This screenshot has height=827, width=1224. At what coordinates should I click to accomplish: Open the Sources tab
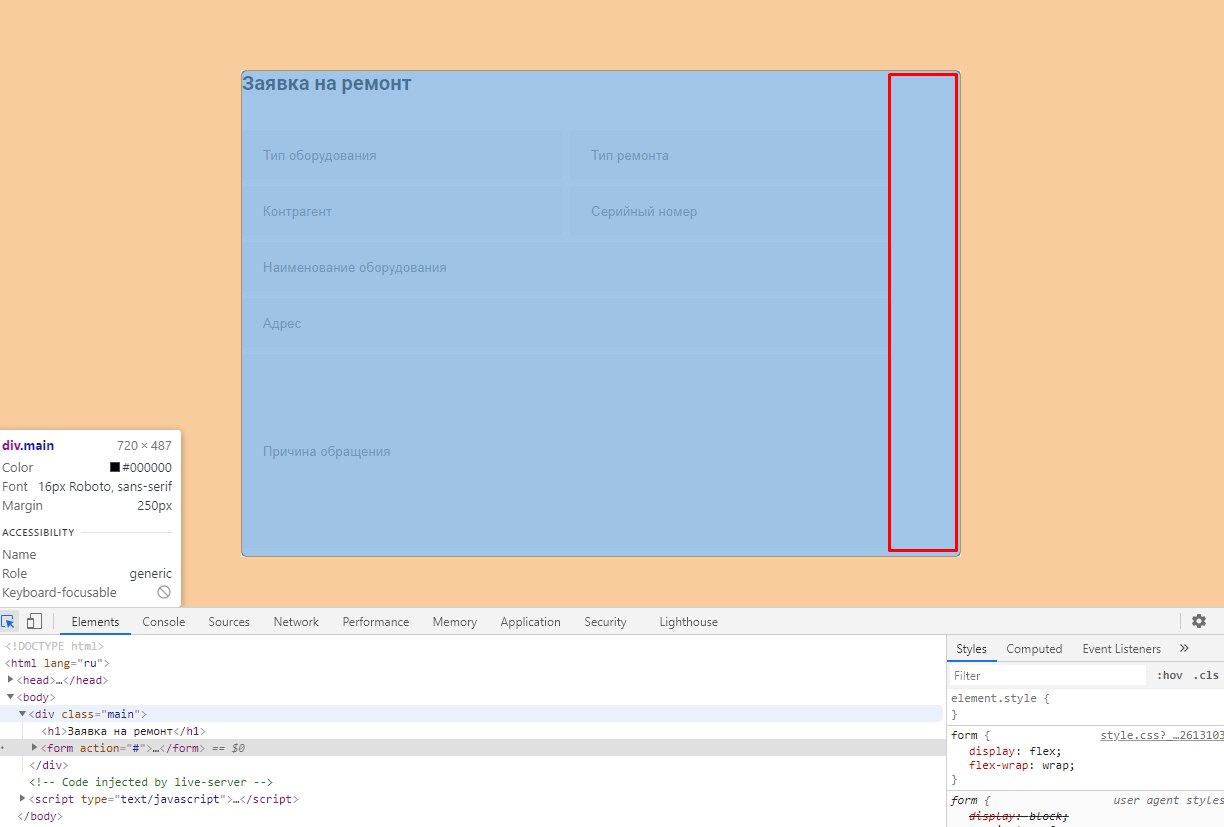click(x=229, y=621)
